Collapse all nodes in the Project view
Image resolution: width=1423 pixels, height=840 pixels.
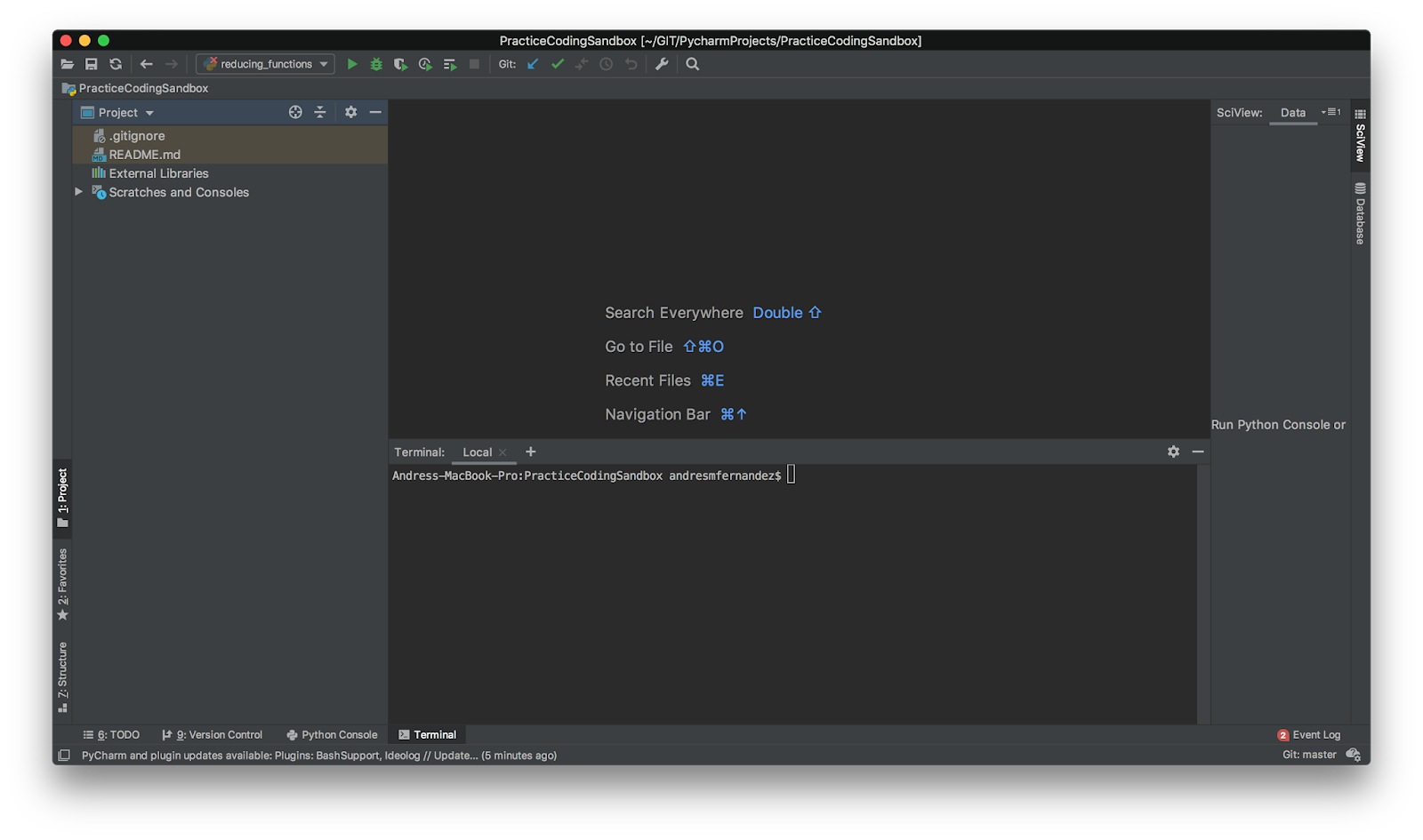(320, 112)
